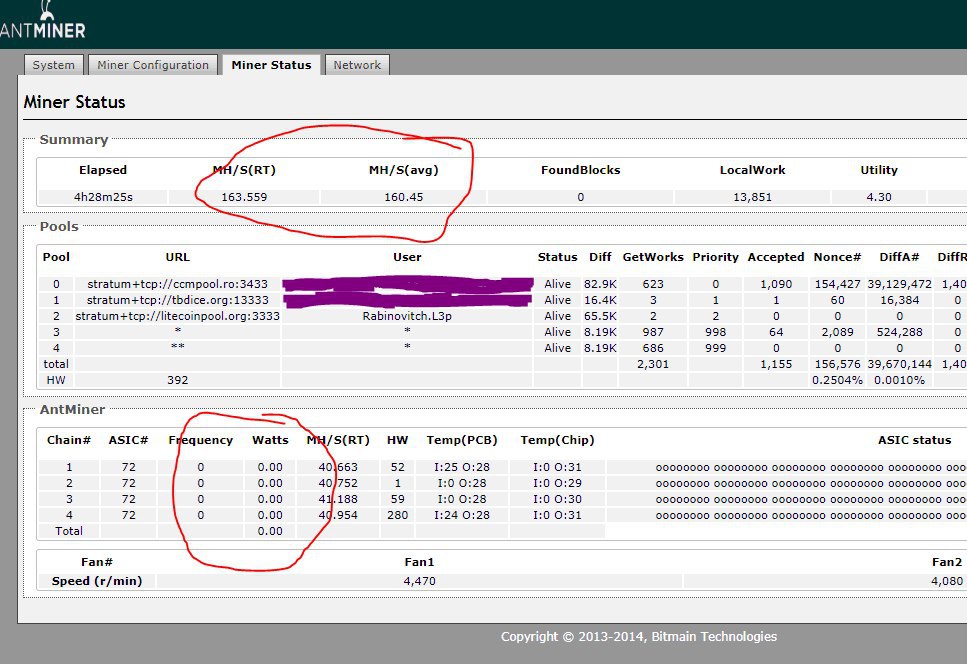Click chain 1 hashrate 40.663
Viewport: 967px width, 664px height.
pos(338,467)
